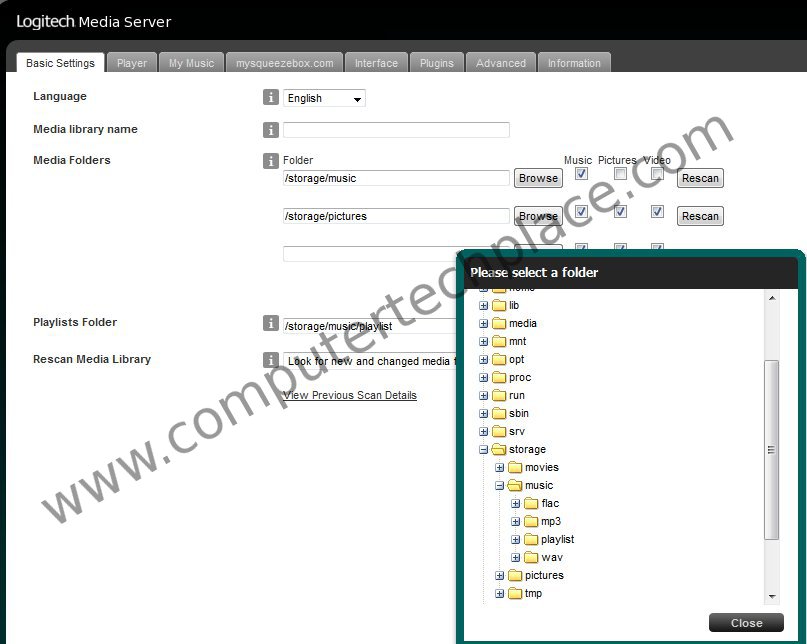
Task: Select the sbin folder icon
Action: point(499,413)
